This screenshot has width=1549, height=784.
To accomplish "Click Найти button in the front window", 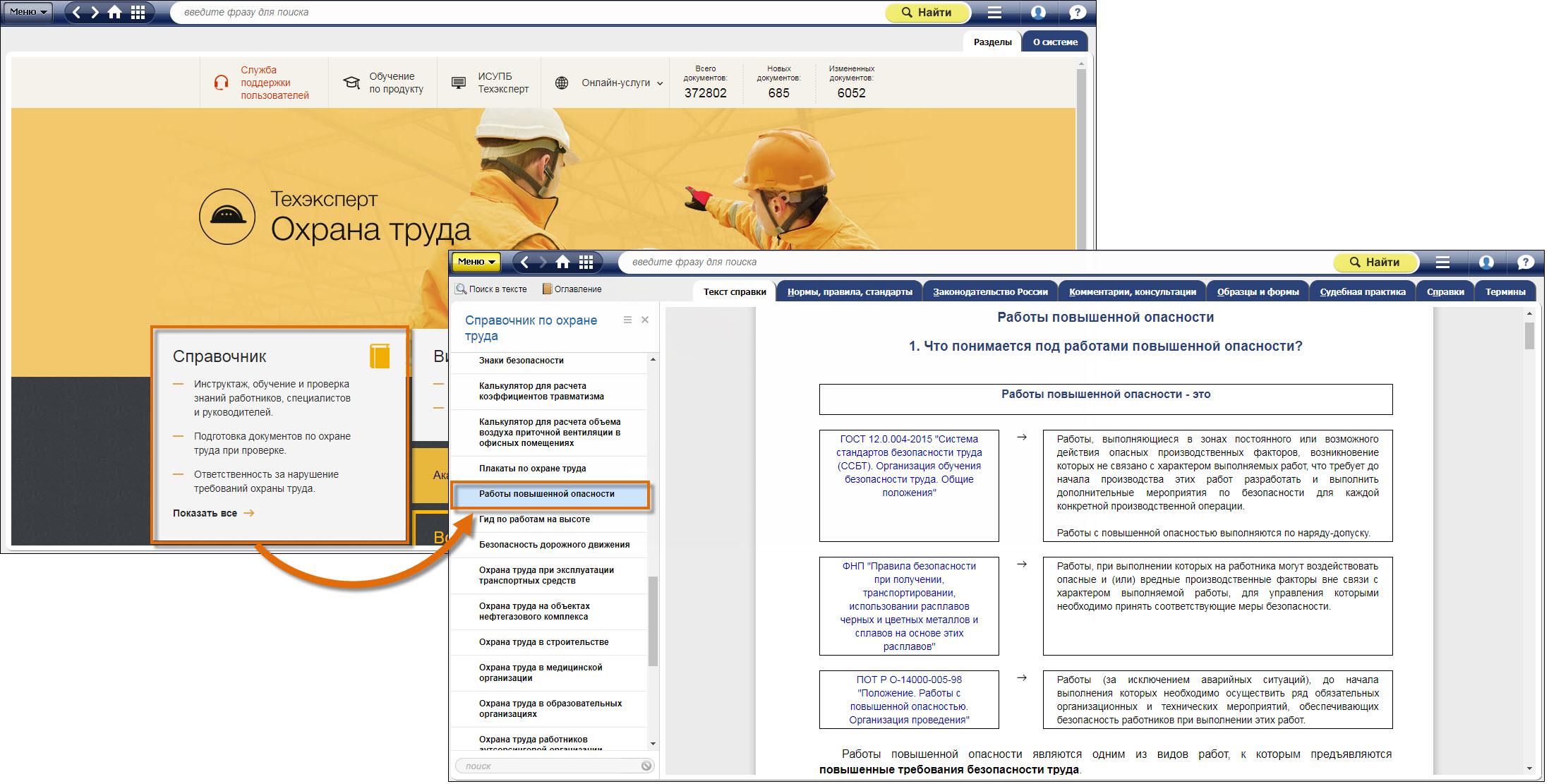I will pos(1375,262).
